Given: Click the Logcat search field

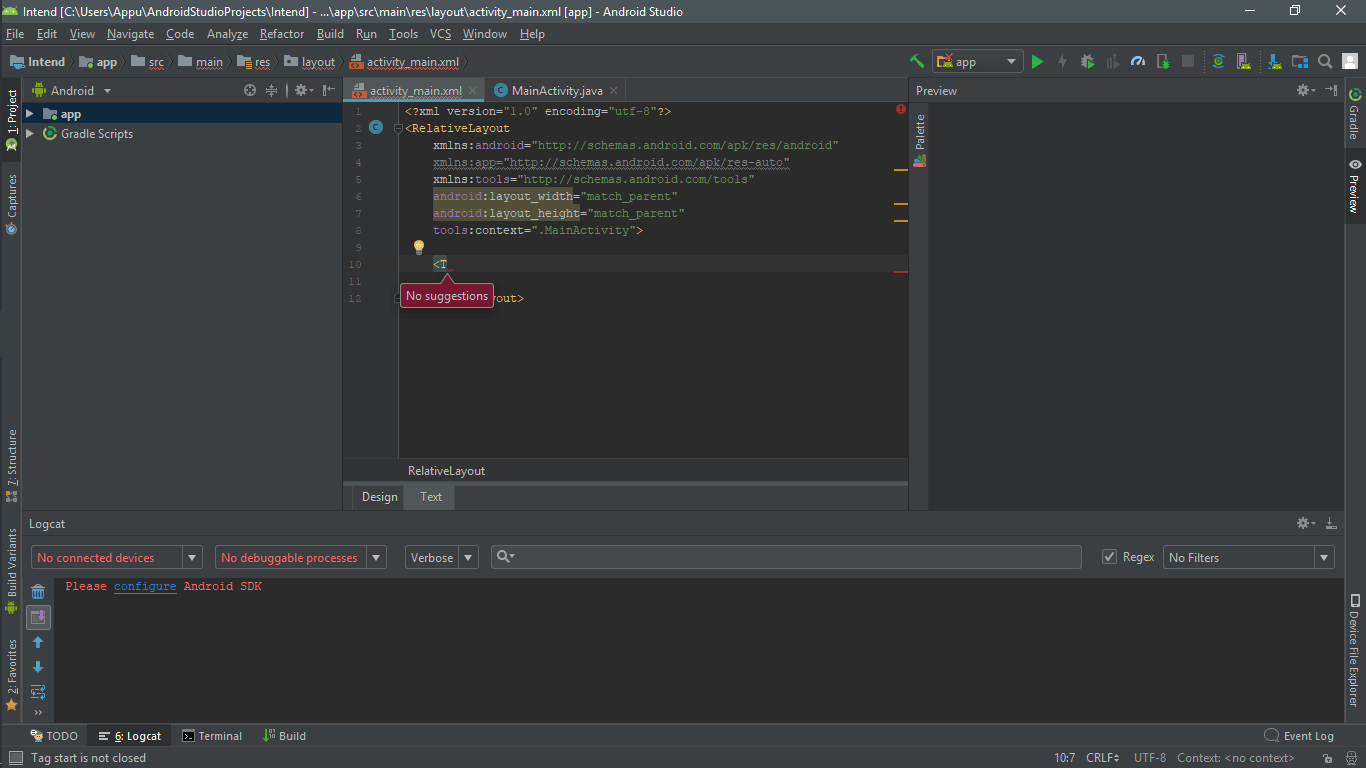Looking at the screenshot, I should tap(785, 557).
